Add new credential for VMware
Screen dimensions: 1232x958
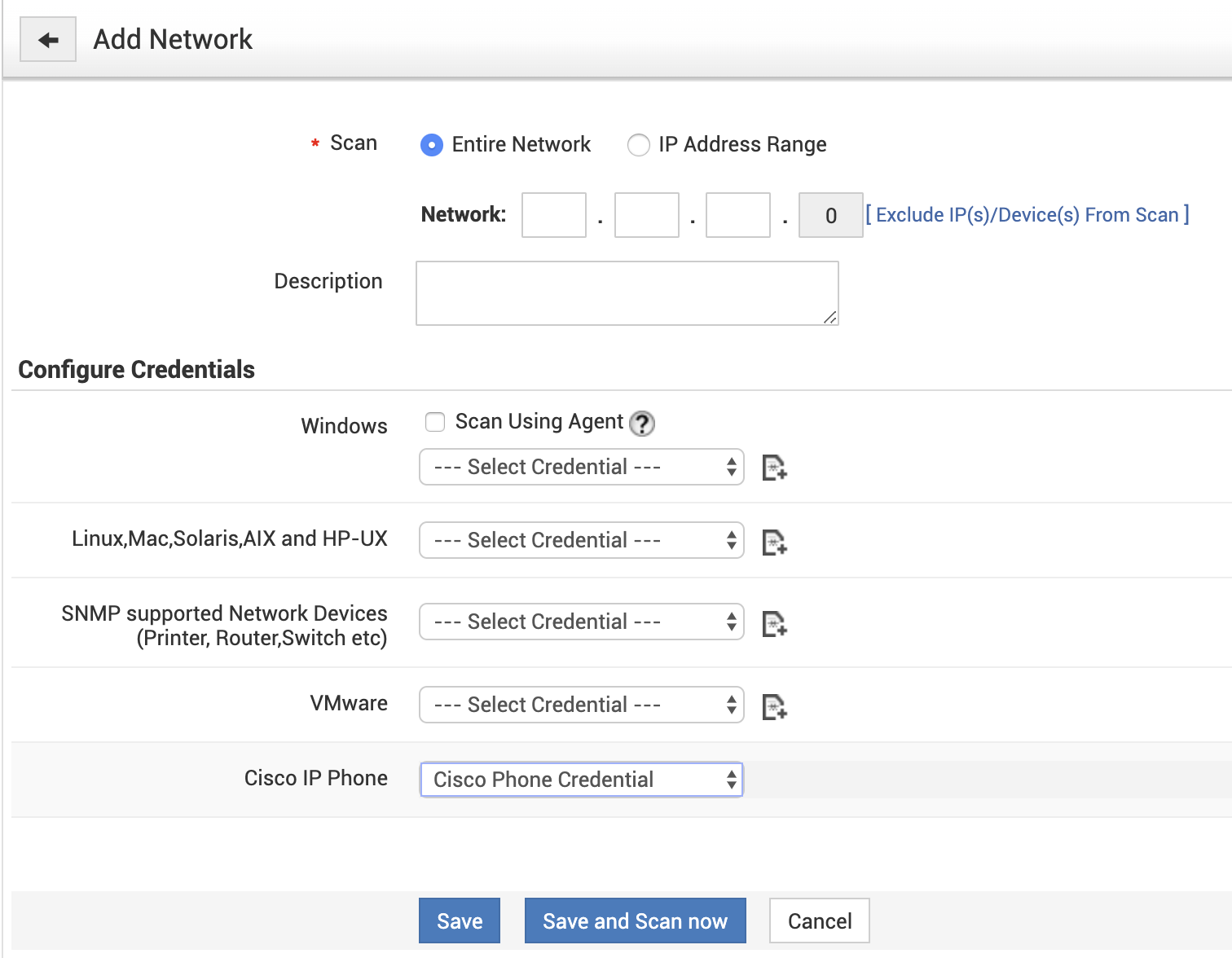click(x=774, y=706)
